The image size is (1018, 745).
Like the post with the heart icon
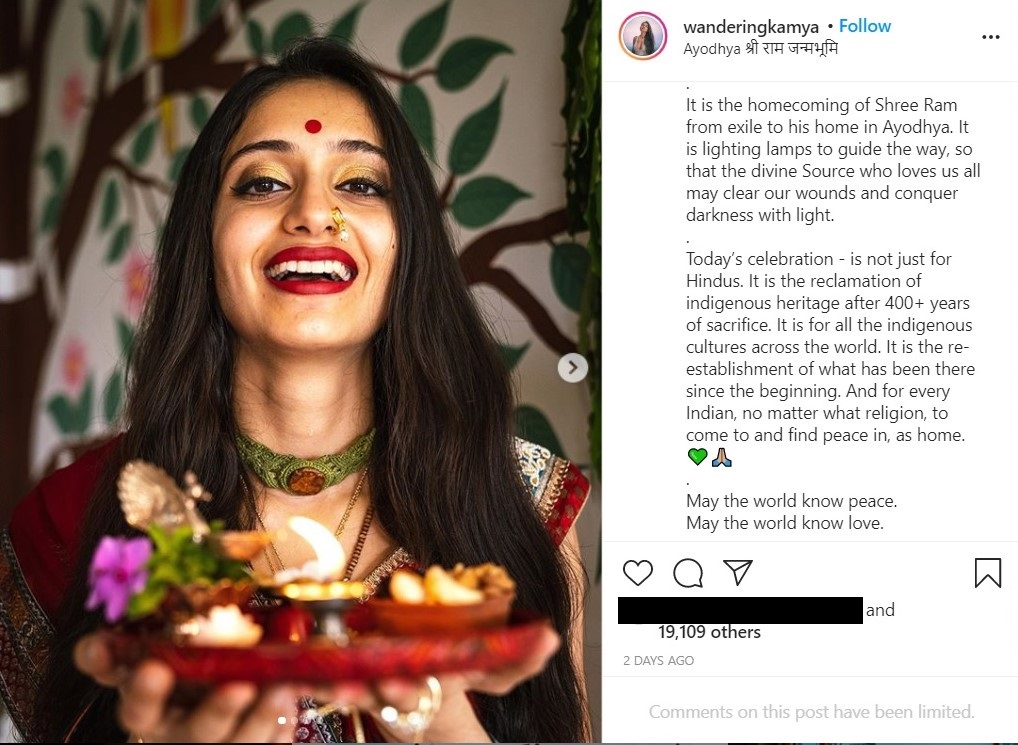click(638, 572)
